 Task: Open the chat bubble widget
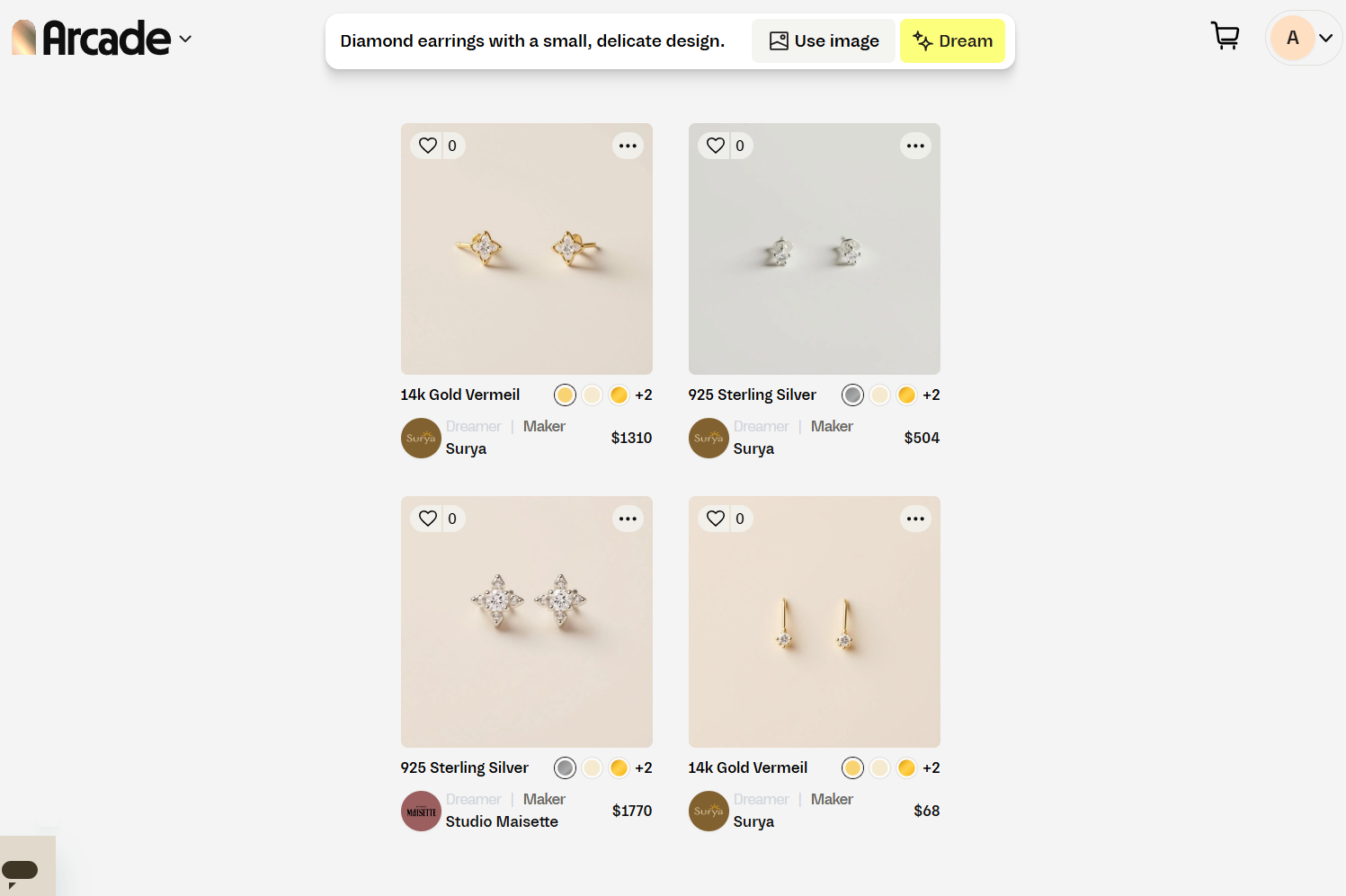point(21,870)
